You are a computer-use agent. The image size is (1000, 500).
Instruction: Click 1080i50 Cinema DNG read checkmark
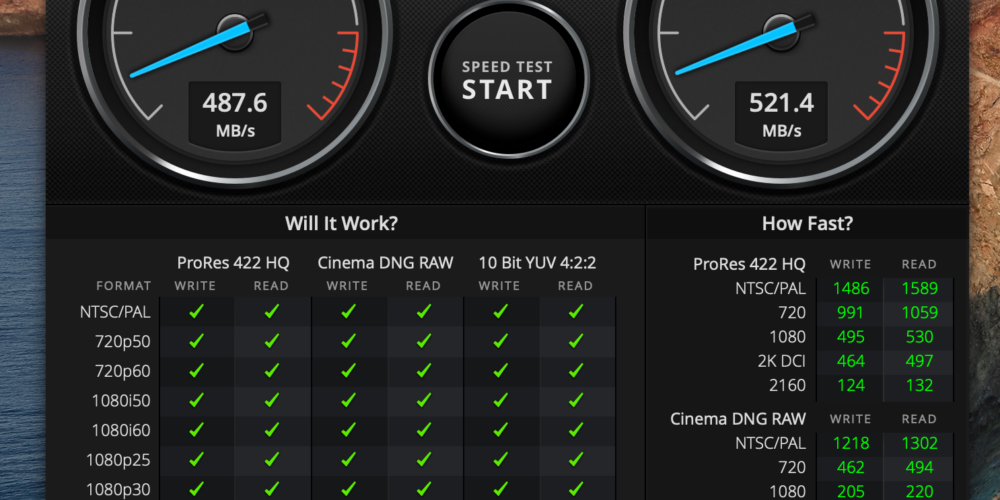point(424,400)
